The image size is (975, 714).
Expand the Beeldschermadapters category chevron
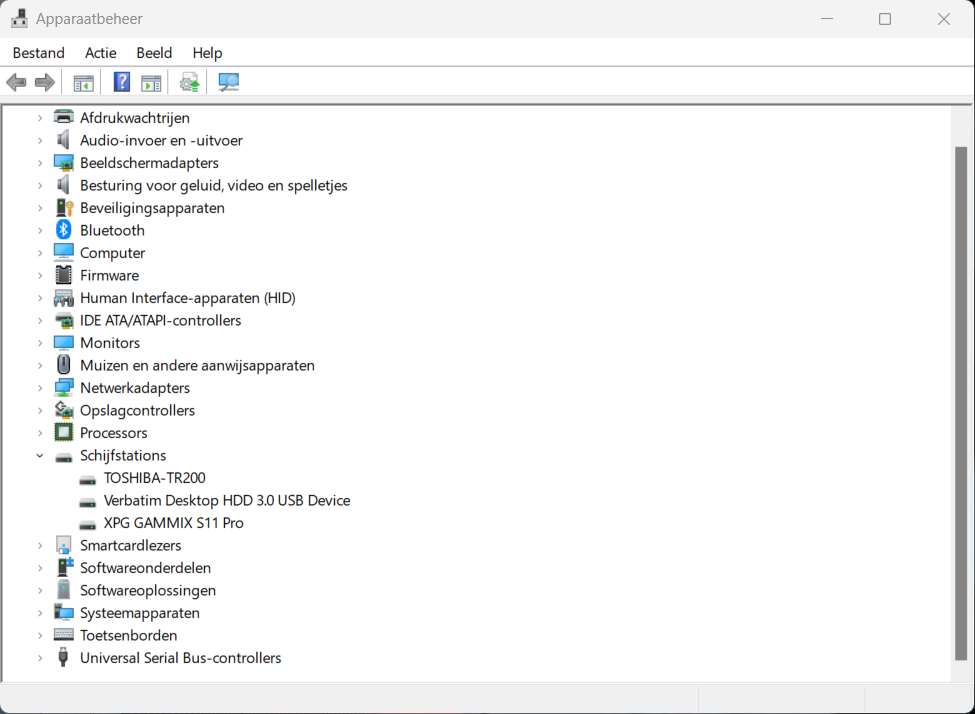point(40,162)
